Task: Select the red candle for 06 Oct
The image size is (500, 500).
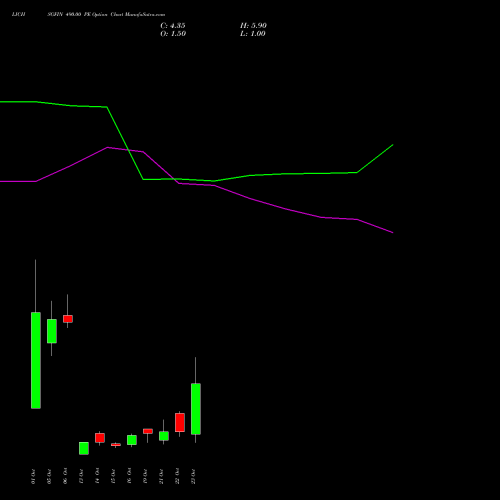Action: 68,319
